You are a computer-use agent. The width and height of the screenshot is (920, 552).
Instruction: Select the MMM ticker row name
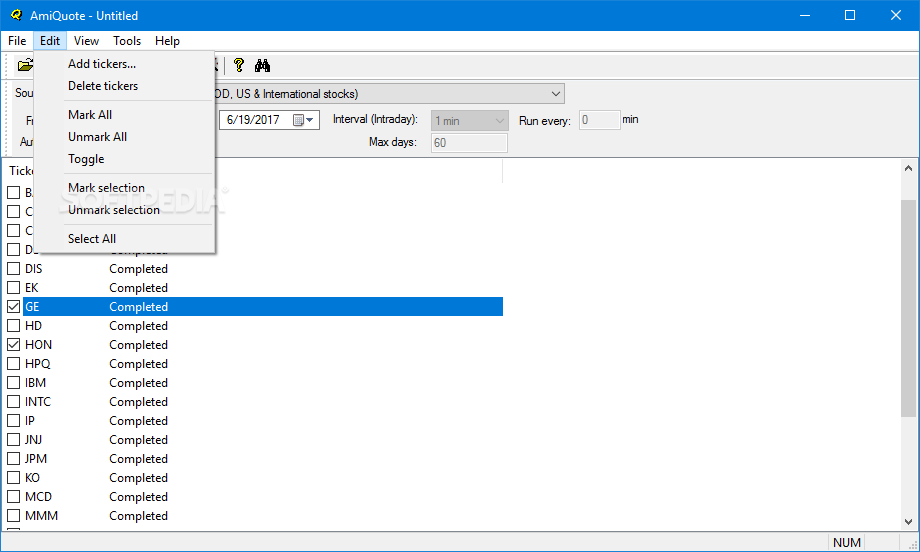click(x=41, y=516)
